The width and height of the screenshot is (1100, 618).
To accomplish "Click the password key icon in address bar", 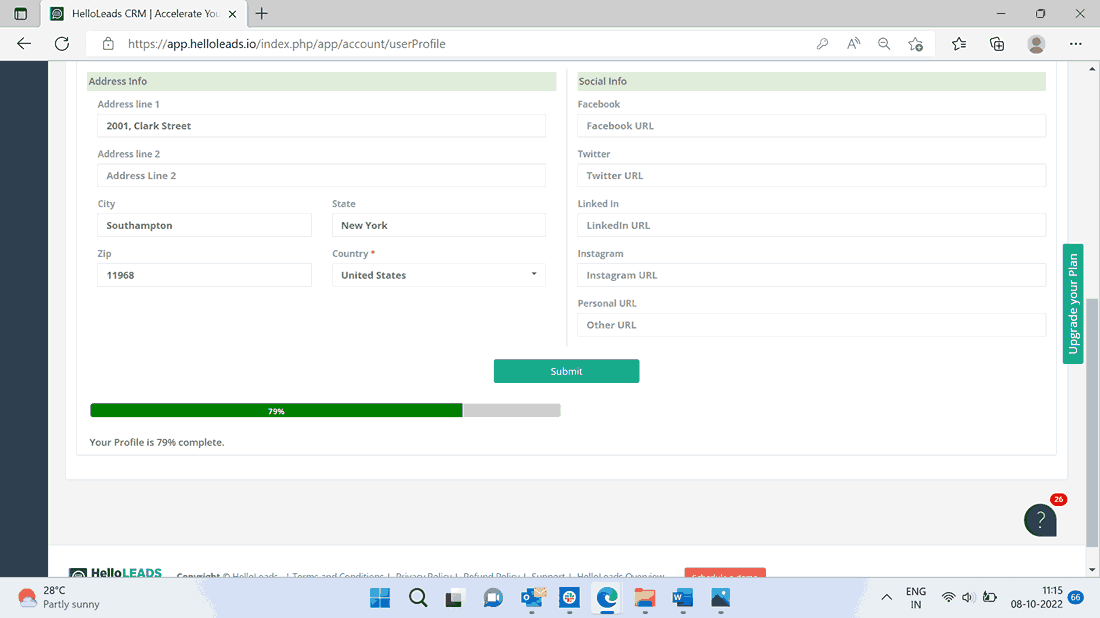I will pyautogui.click(x=822, y=44).
